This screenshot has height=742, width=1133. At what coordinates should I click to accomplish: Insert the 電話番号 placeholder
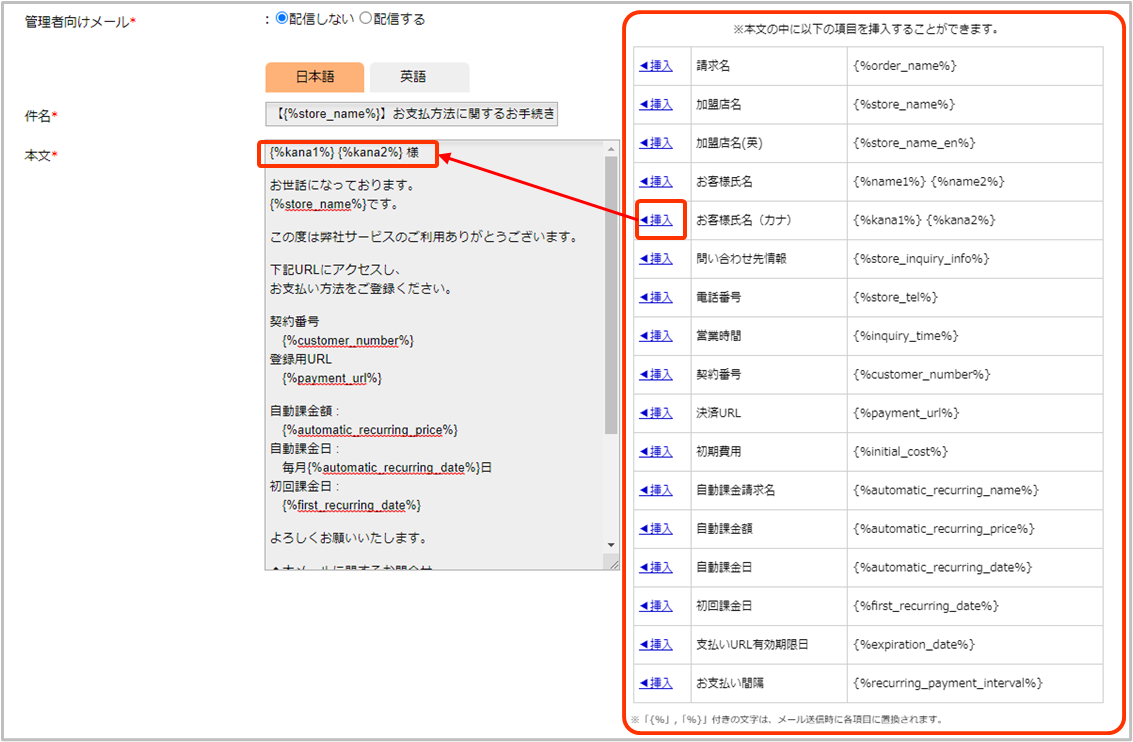(656, 297)
